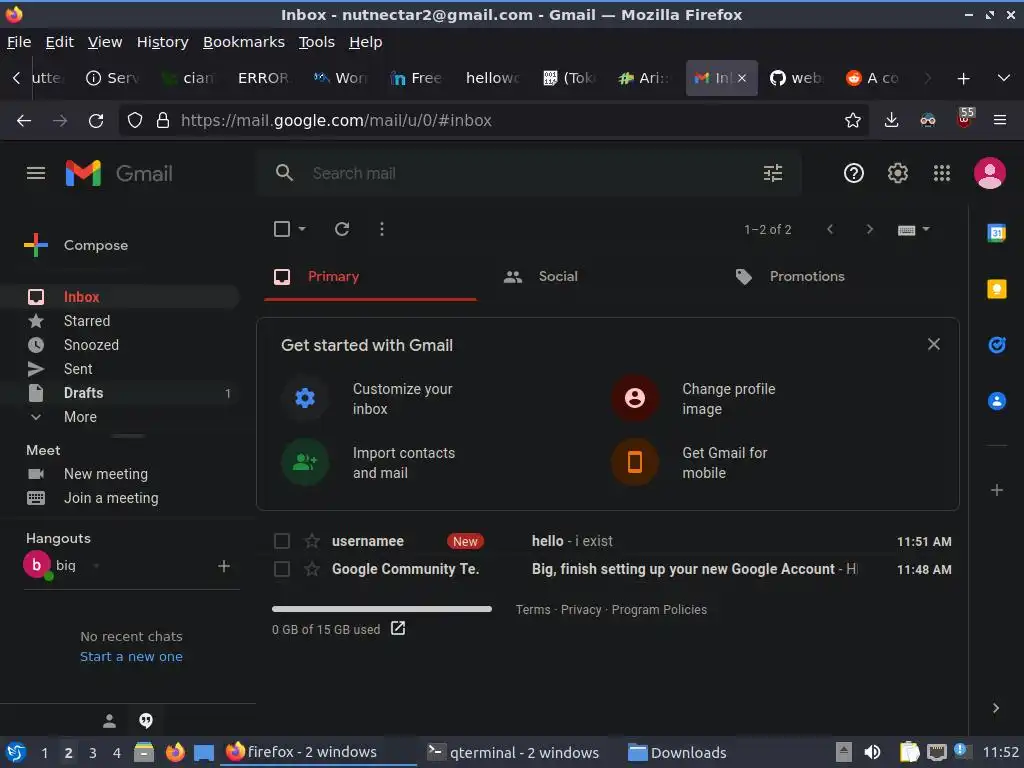Open search options filter icon
Screen dimensions: 1024x768
click(773, 173)
